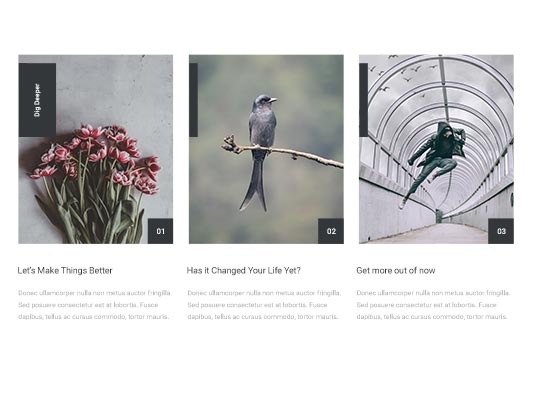The image size is (533, 400).
Task: Select the paragraph under Get more out of now
Action: (433, 305)
